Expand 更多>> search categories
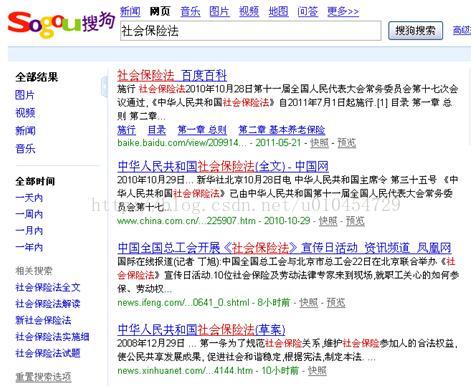Screen dimensions: 473x388 click(343, 11)
